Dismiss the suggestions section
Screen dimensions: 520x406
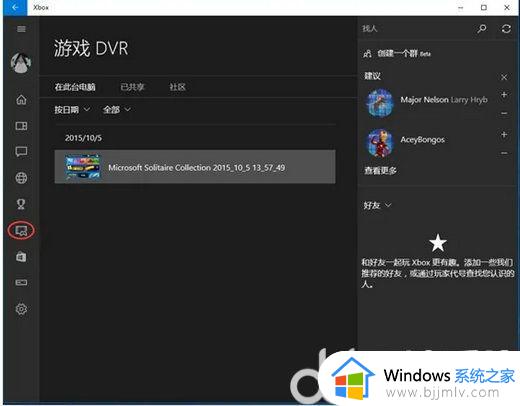[504, 77]
